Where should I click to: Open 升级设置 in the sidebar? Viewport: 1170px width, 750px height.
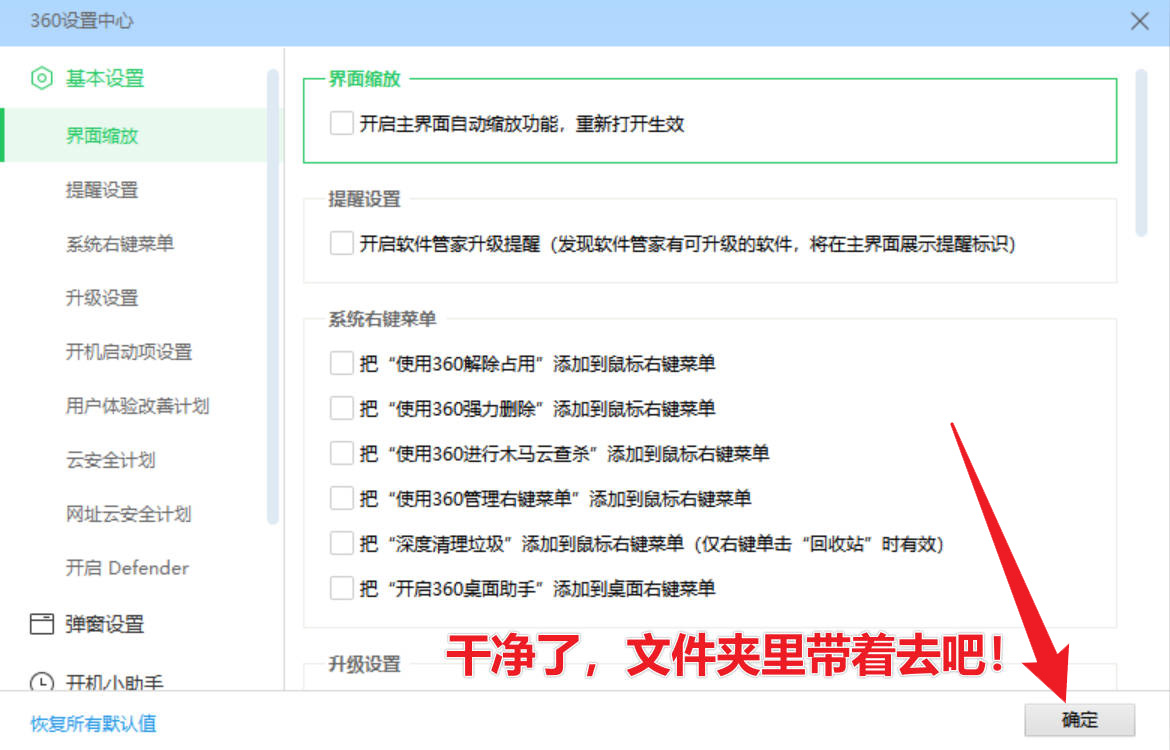102,298
